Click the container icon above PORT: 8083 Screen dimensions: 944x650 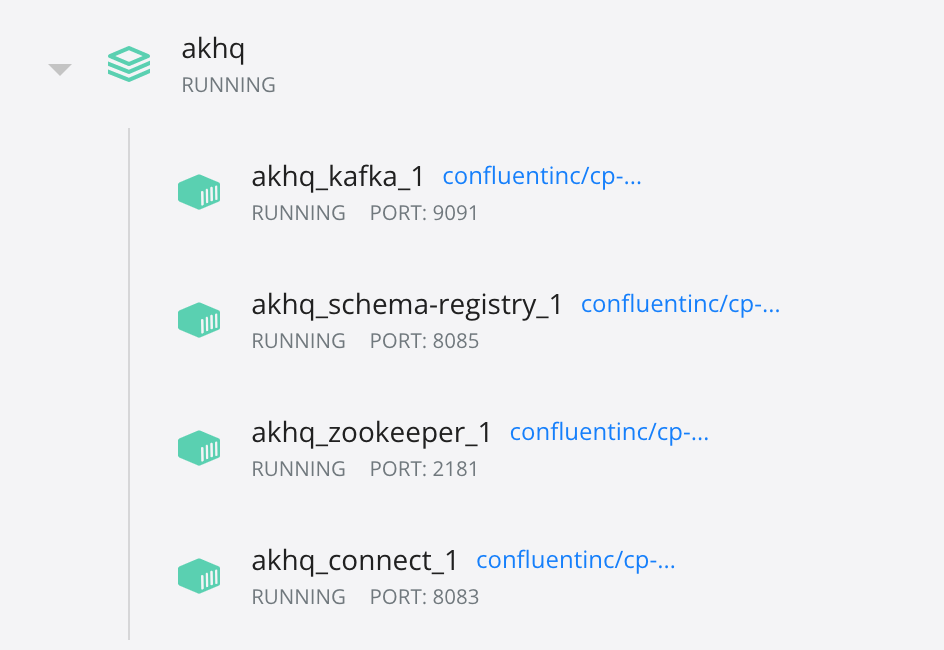pos(199,575)
